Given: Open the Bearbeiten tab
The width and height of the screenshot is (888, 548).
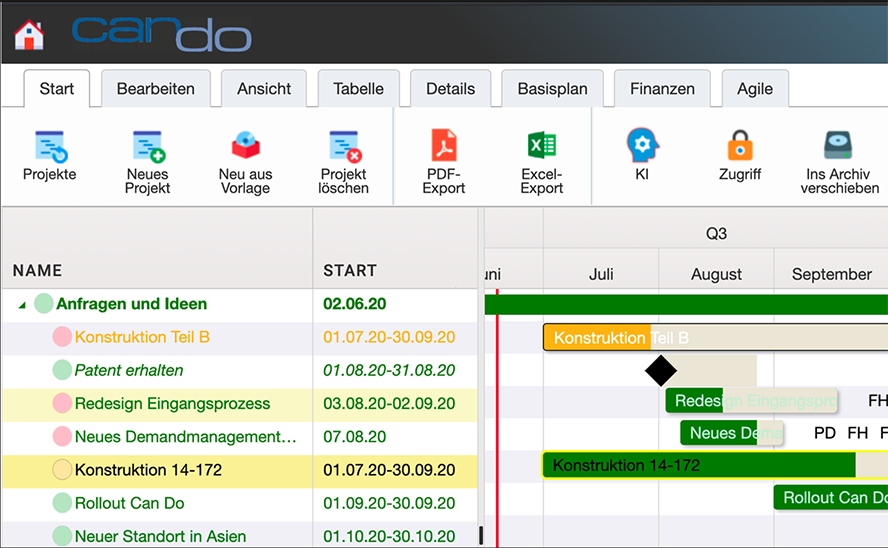Looking at the screenshot, I should point(156,88).
